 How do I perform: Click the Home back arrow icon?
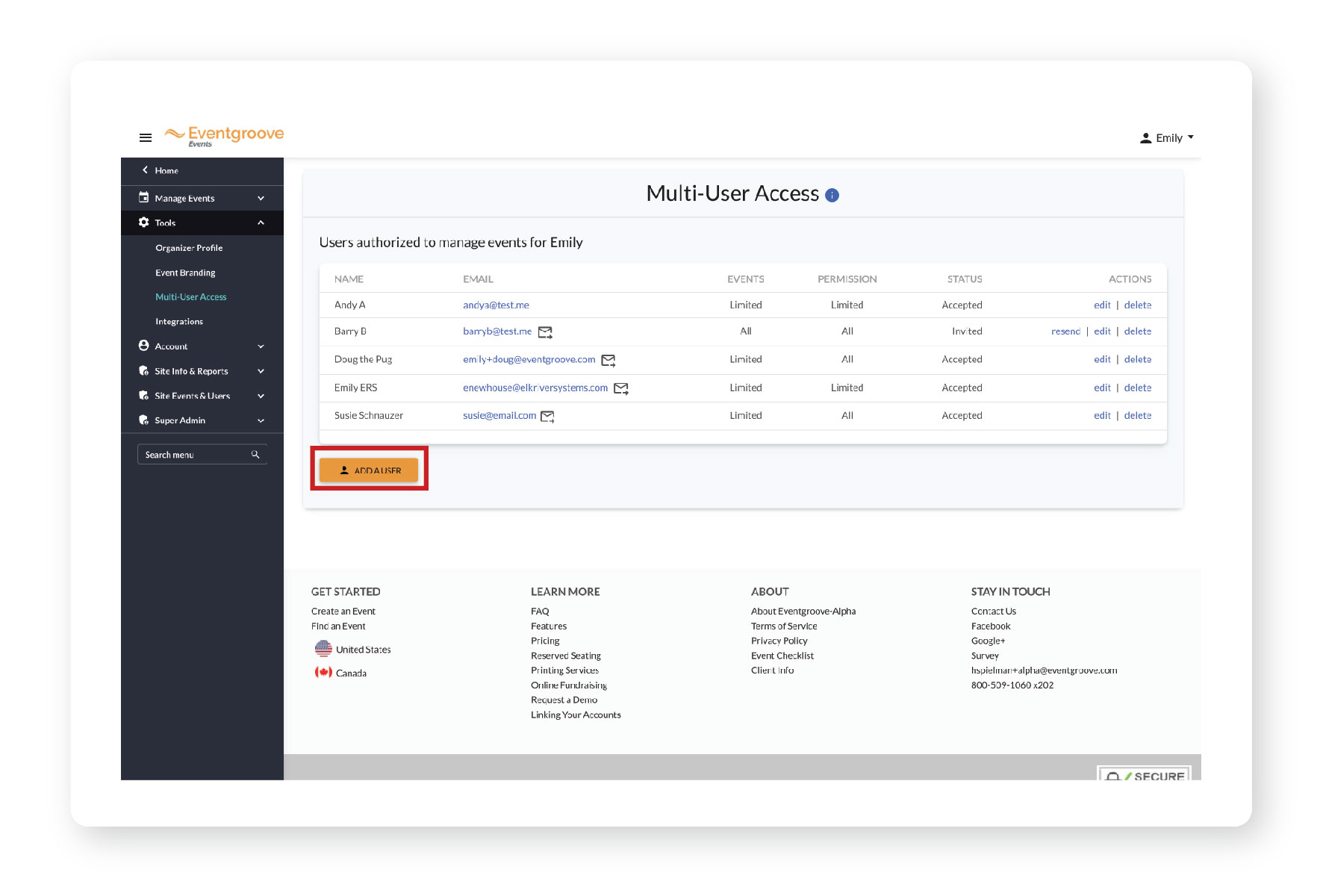click(145, 170)
